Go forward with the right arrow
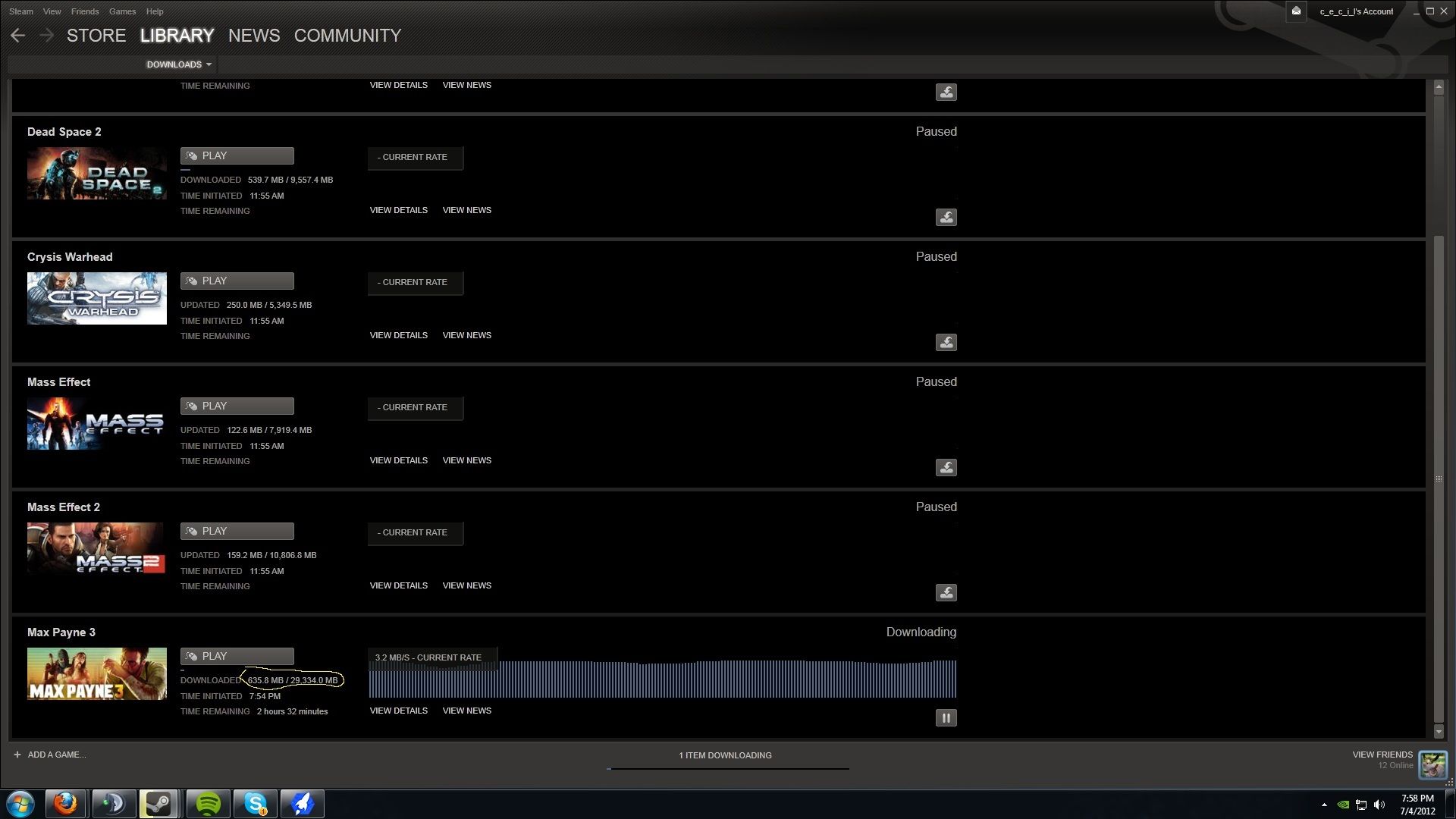 click(46, 36)
